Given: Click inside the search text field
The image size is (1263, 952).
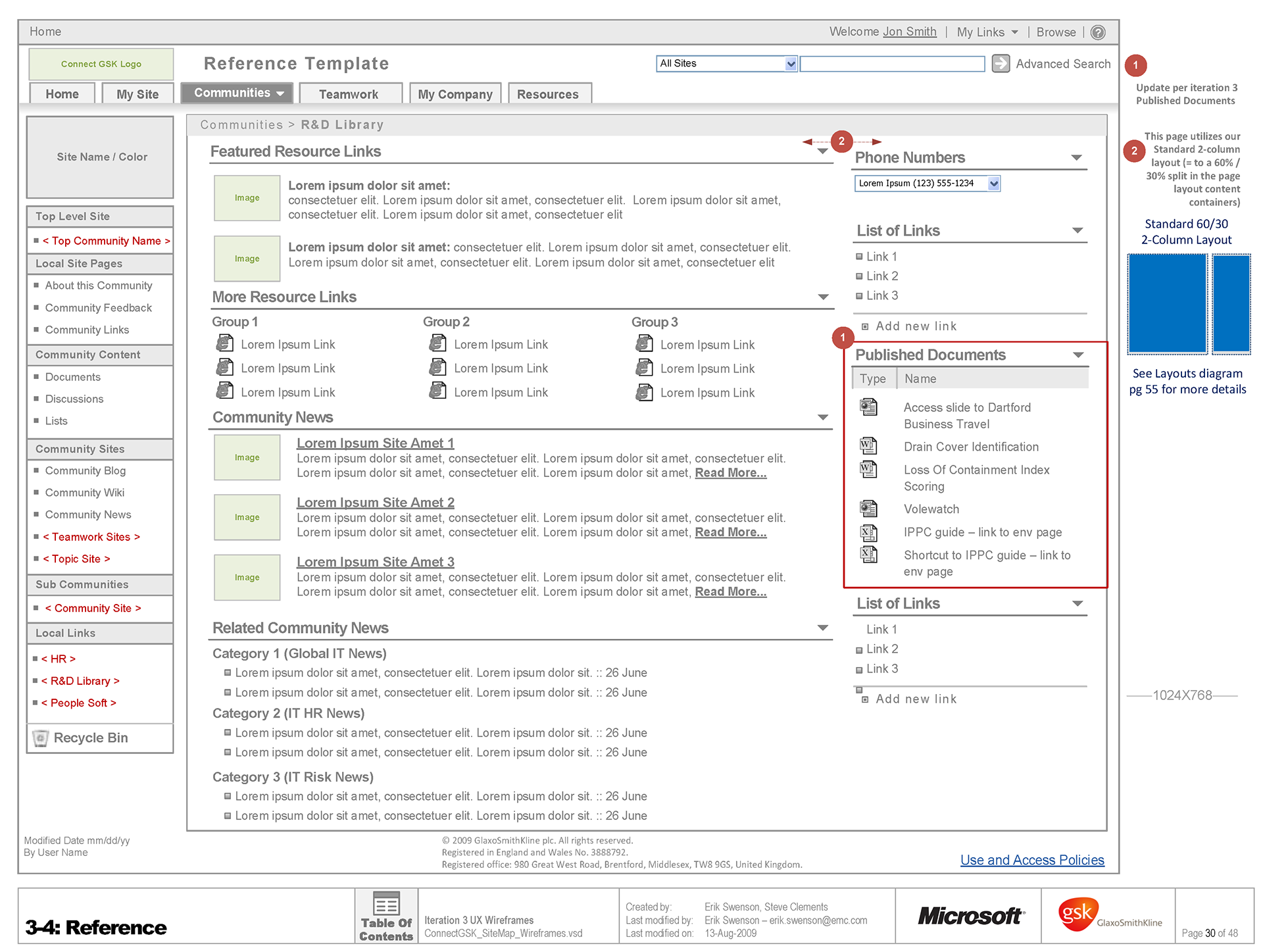Looking at the screenshot, I should [x=891, y=64].
